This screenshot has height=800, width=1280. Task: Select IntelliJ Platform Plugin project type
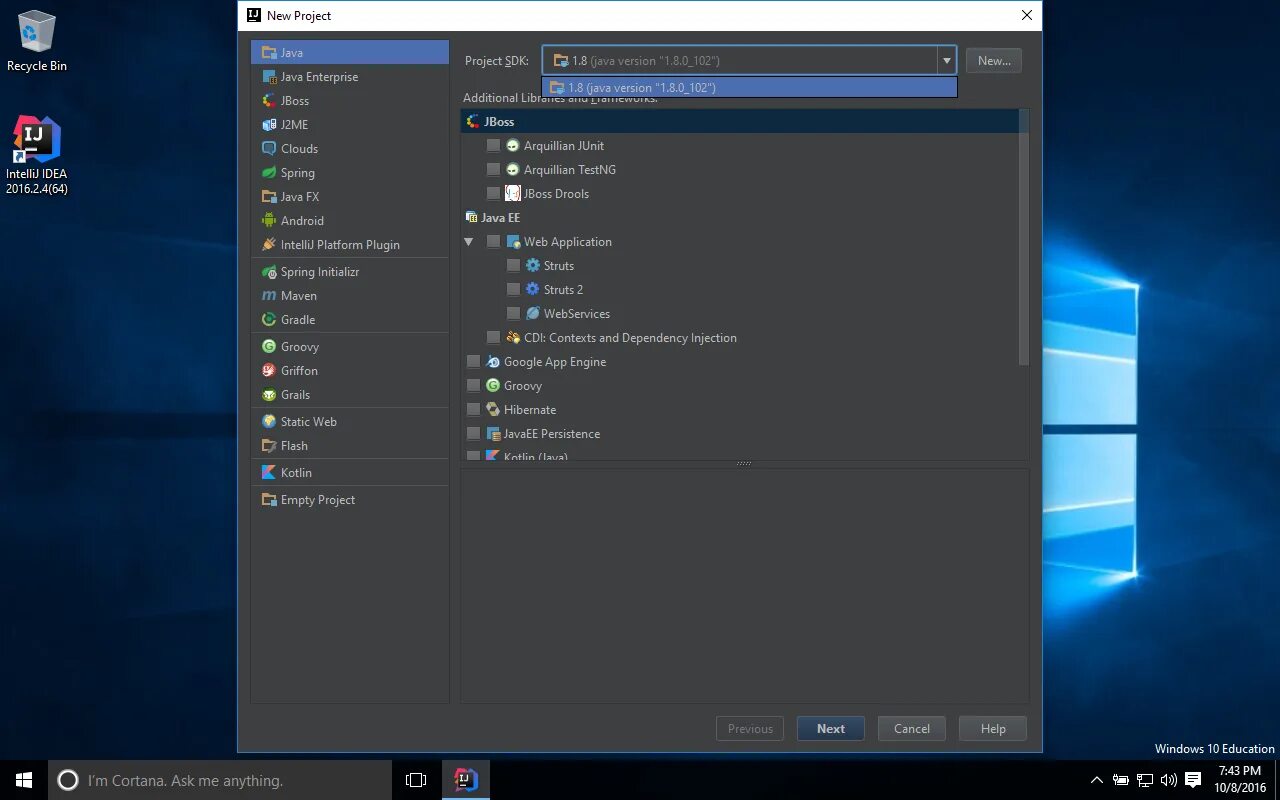pos(350,244)
